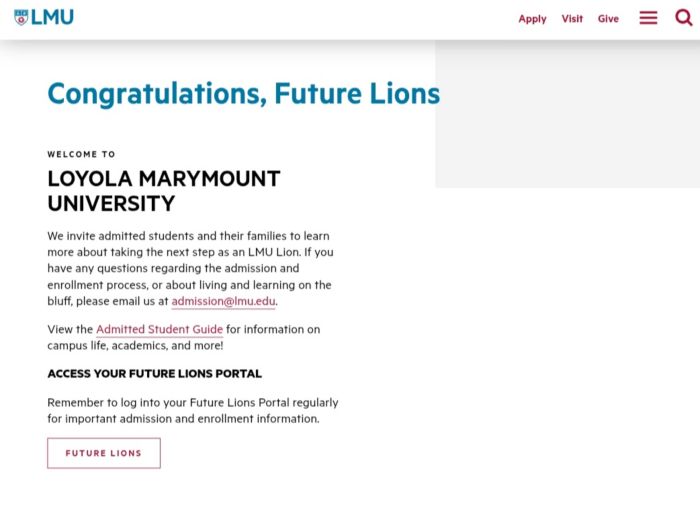Click the Loyola Marymount University heading

163,191
